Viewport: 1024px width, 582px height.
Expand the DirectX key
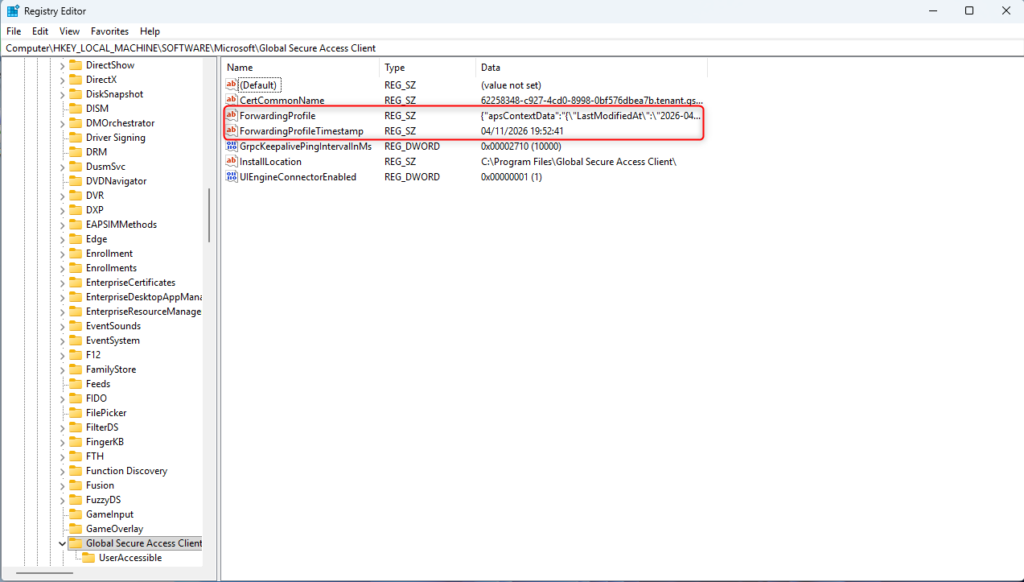tap(62, 80)
